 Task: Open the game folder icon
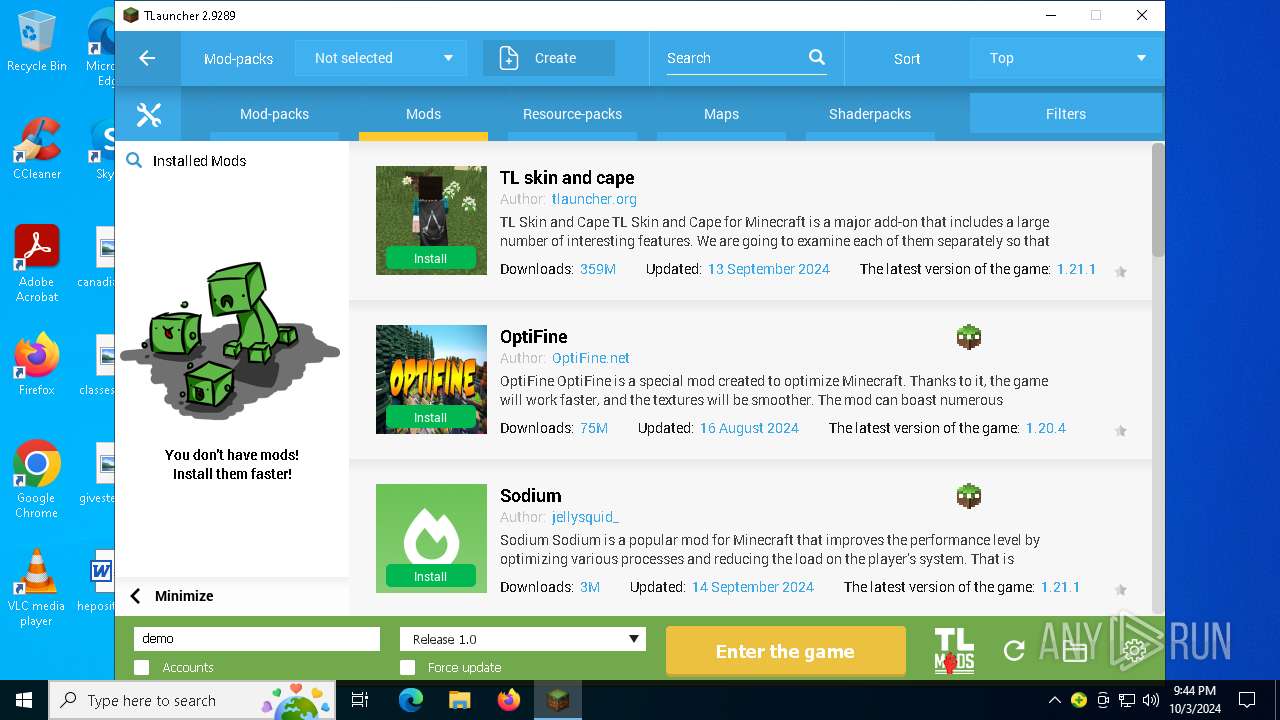[1075, 652]
